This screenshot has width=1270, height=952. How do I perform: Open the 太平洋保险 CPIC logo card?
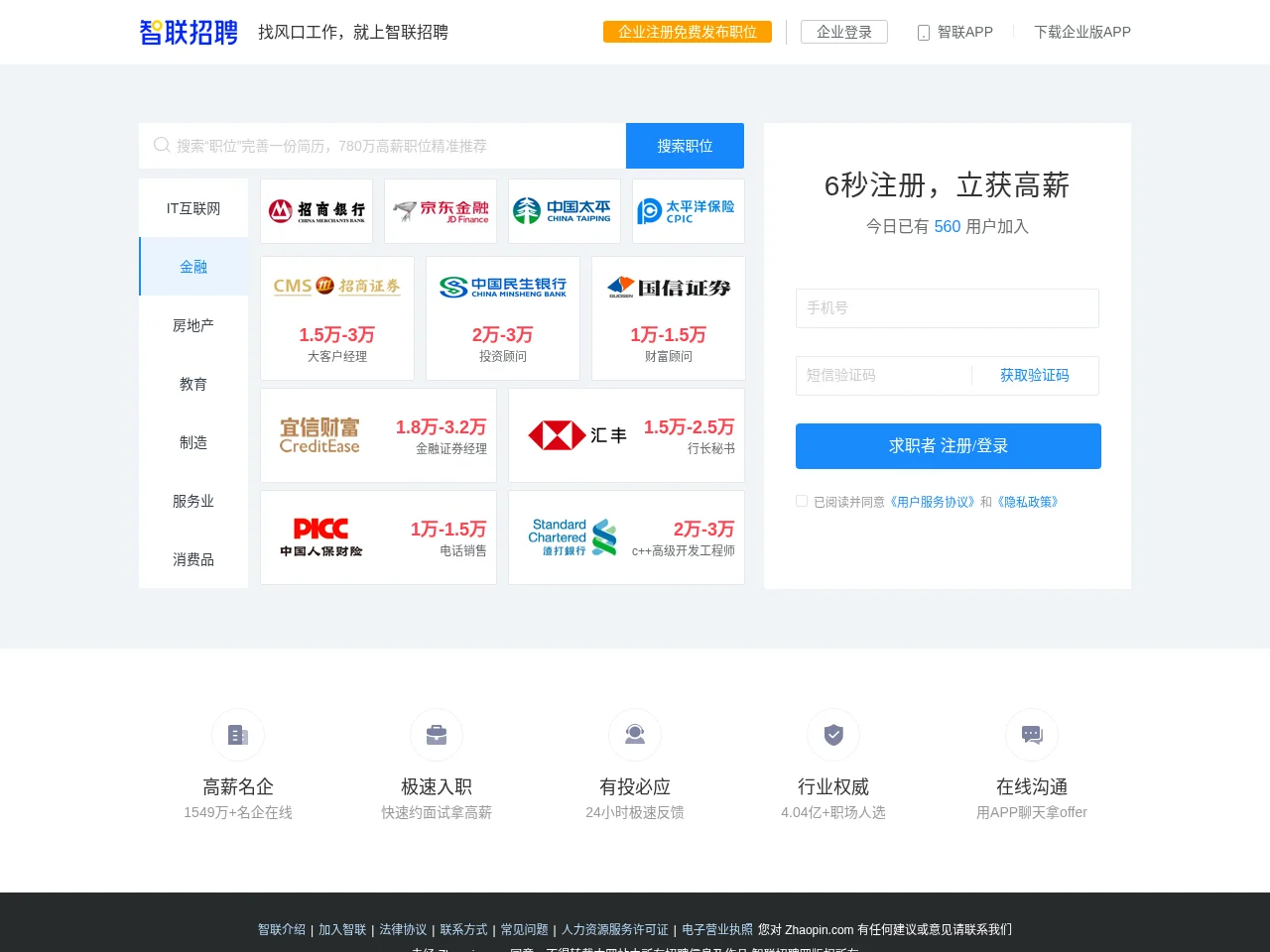coord(689,211)
